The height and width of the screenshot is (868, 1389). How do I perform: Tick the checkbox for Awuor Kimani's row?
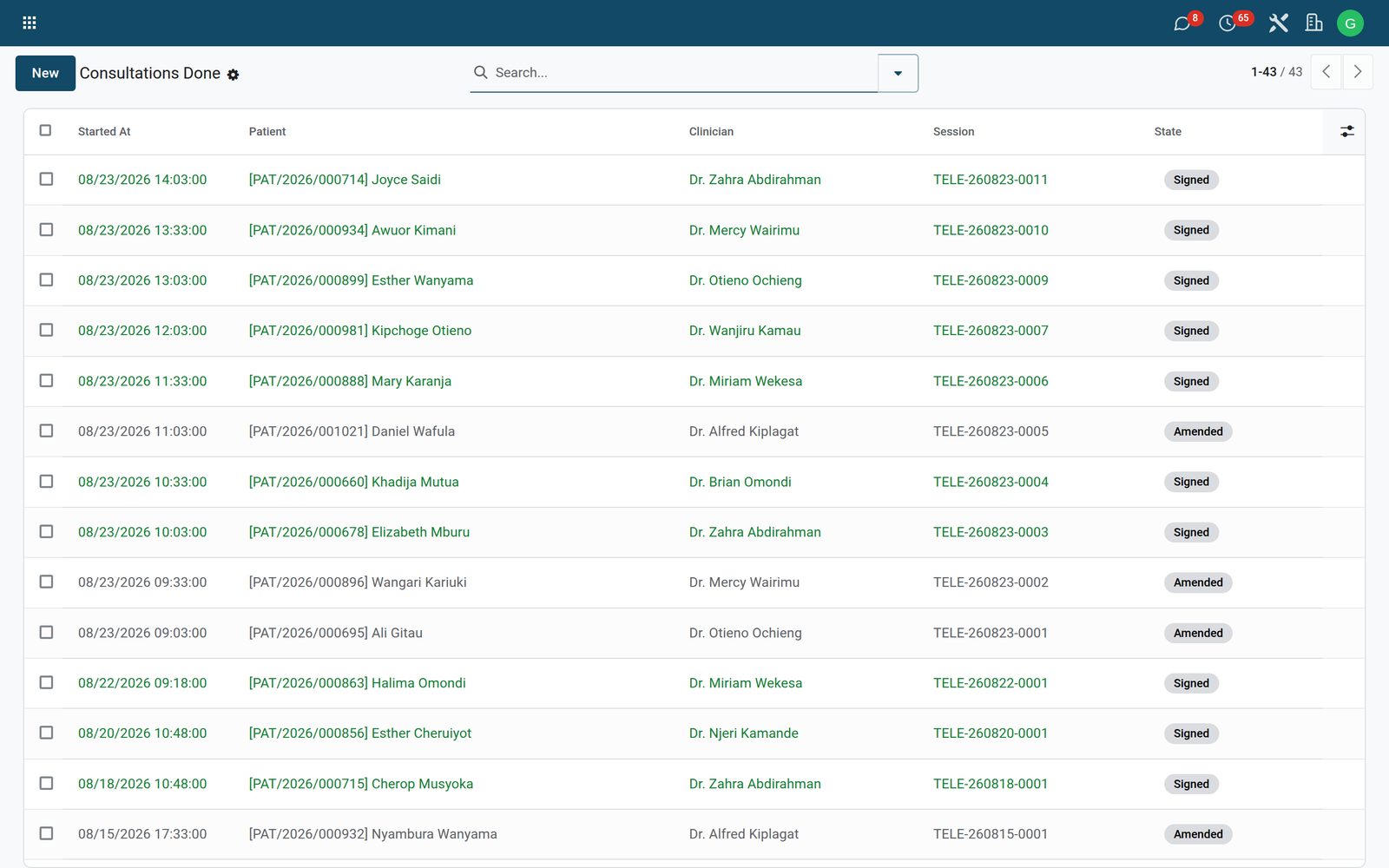click(46, 229)
